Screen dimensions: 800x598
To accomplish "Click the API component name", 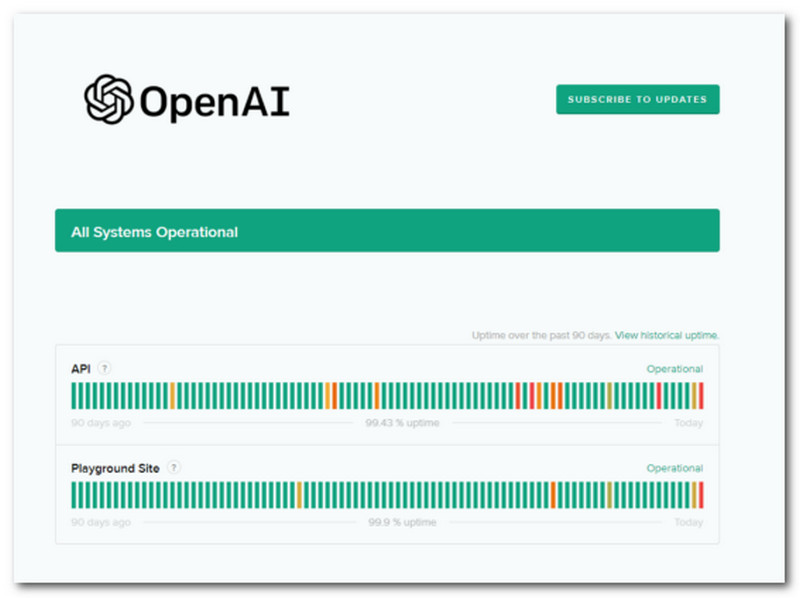I will [x=81, y=368].
